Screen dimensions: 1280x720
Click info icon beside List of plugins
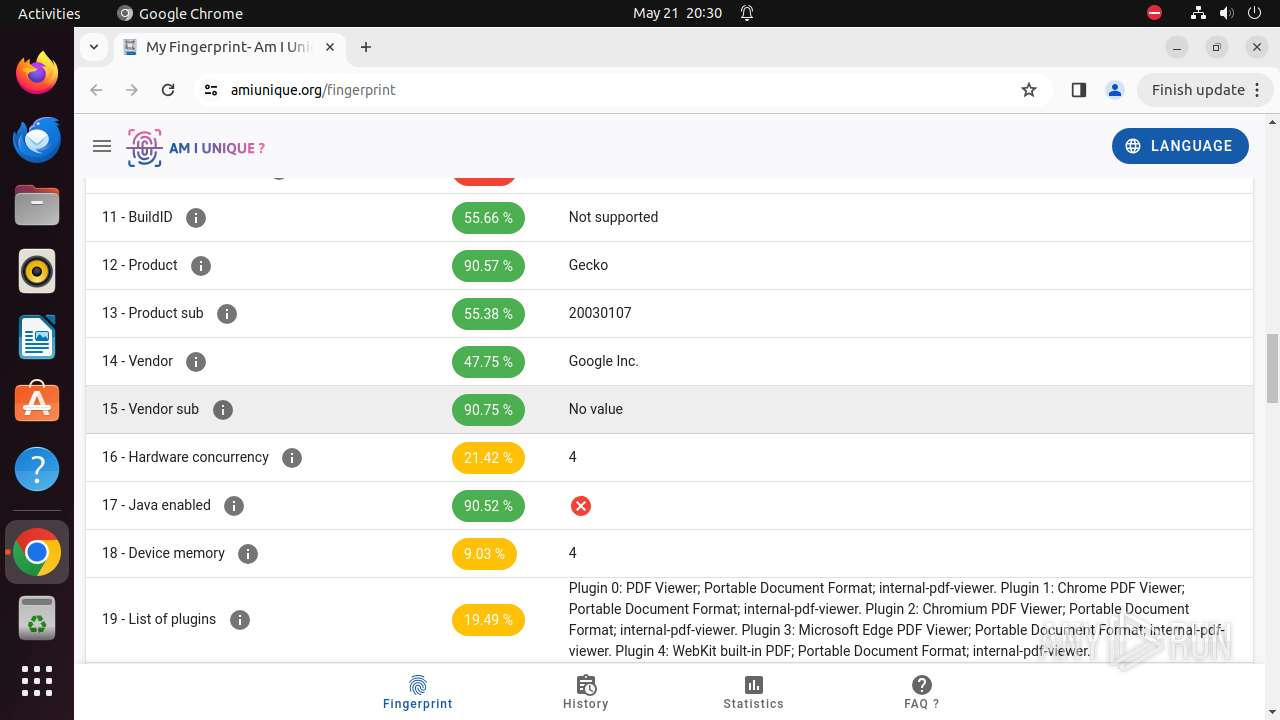click(x=240, y=620)
